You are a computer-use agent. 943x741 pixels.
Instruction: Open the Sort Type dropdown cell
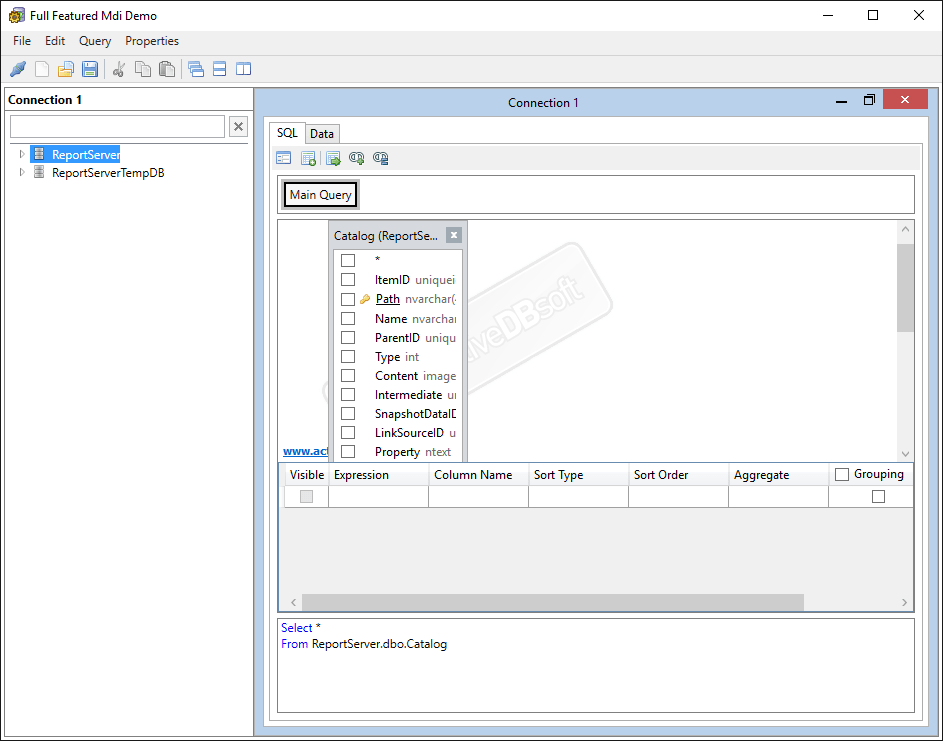[x=578, y=495]
